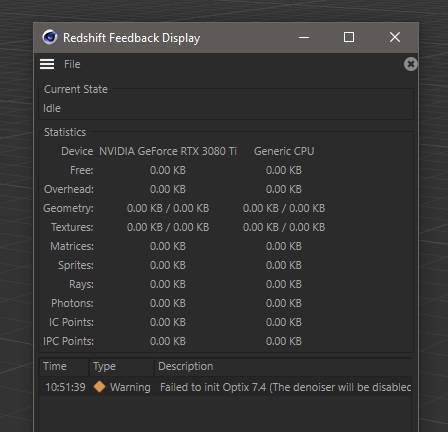Screen dimensions: 448x432
Task: Click the GPU Free value 0.00 KB
Action: [x=168, y=170]
